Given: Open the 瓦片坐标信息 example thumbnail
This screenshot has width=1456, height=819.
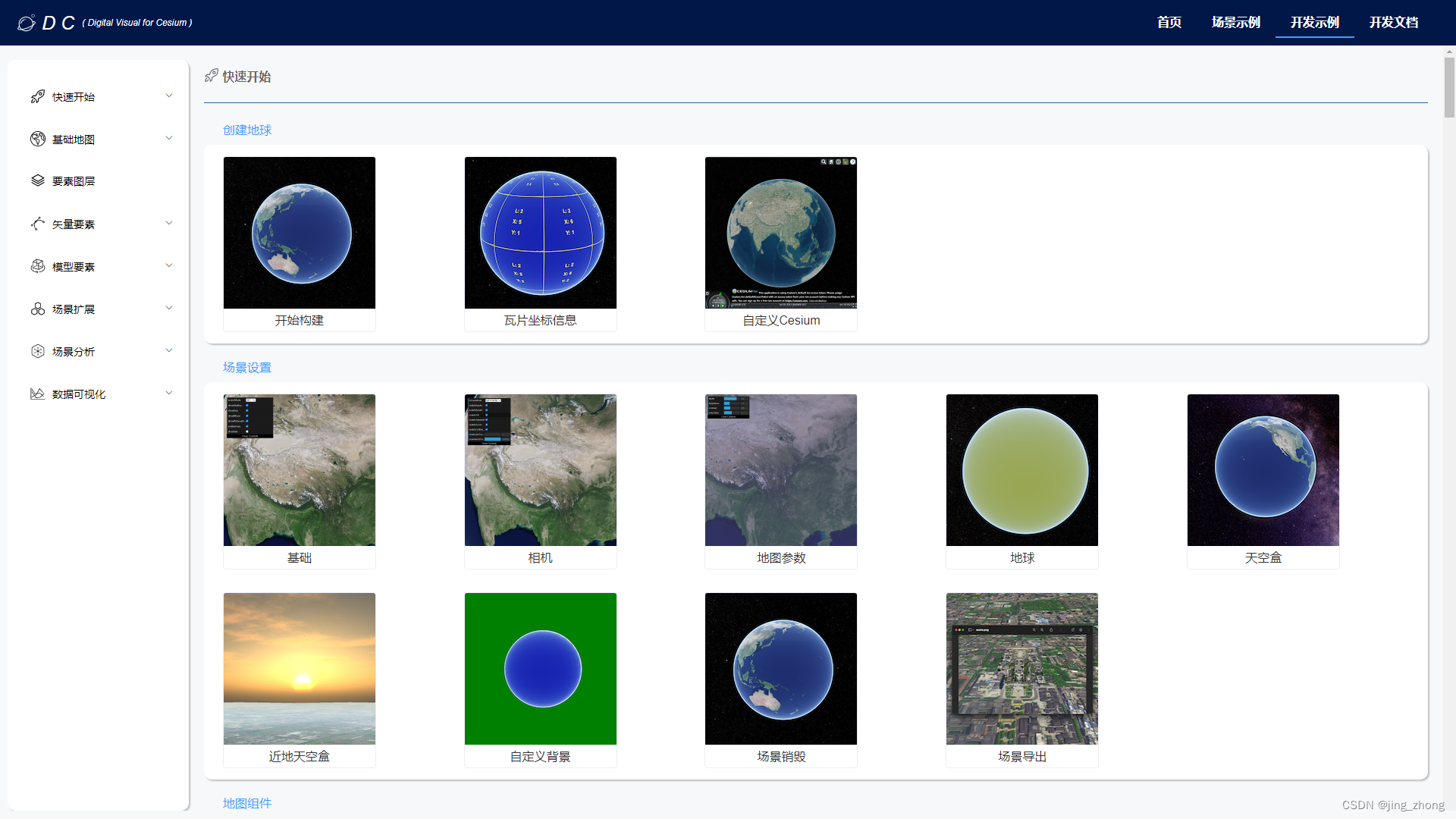Looking at the screenshot, I should [540, 233].
